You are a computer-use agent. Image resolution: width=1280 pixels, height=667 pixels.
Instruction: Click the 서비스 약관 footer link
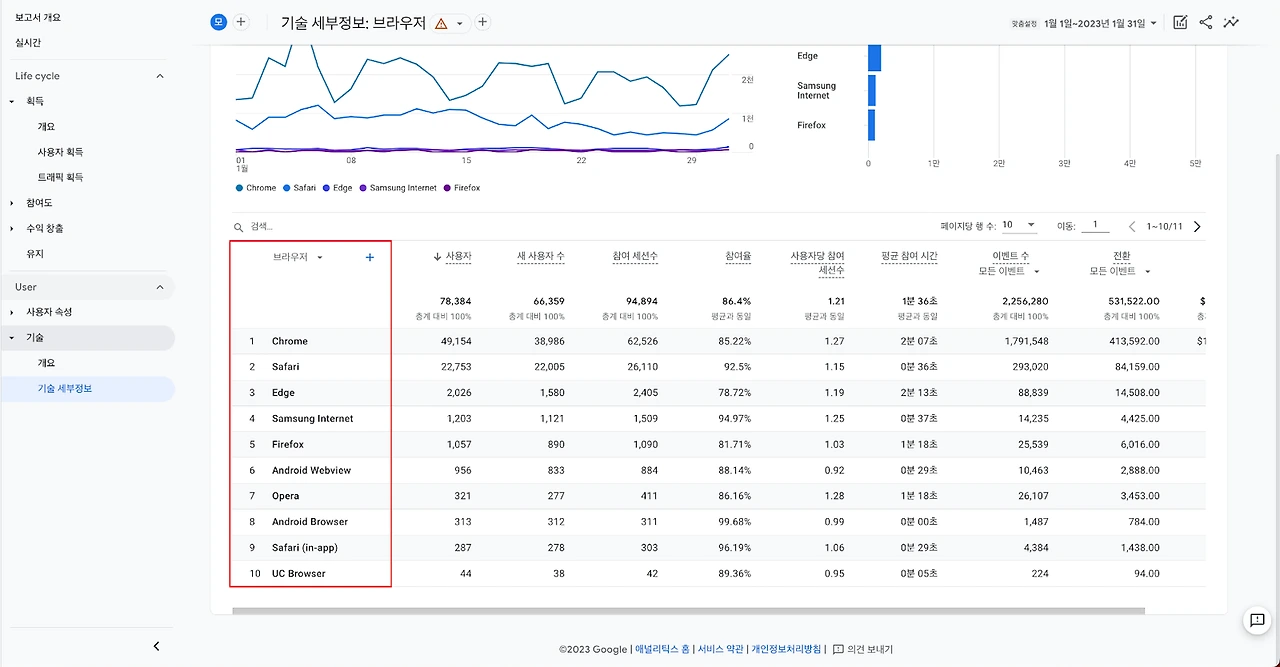(x=720, y=649)
